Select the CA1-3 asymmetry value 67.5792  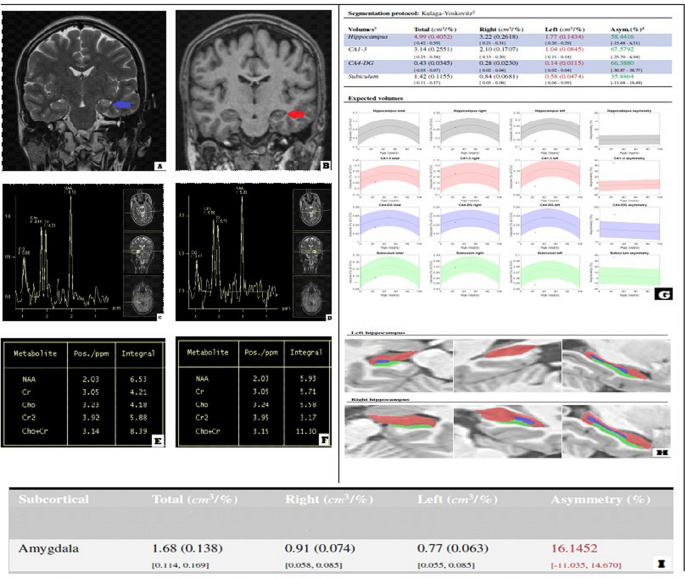click(x=622, y=50)
